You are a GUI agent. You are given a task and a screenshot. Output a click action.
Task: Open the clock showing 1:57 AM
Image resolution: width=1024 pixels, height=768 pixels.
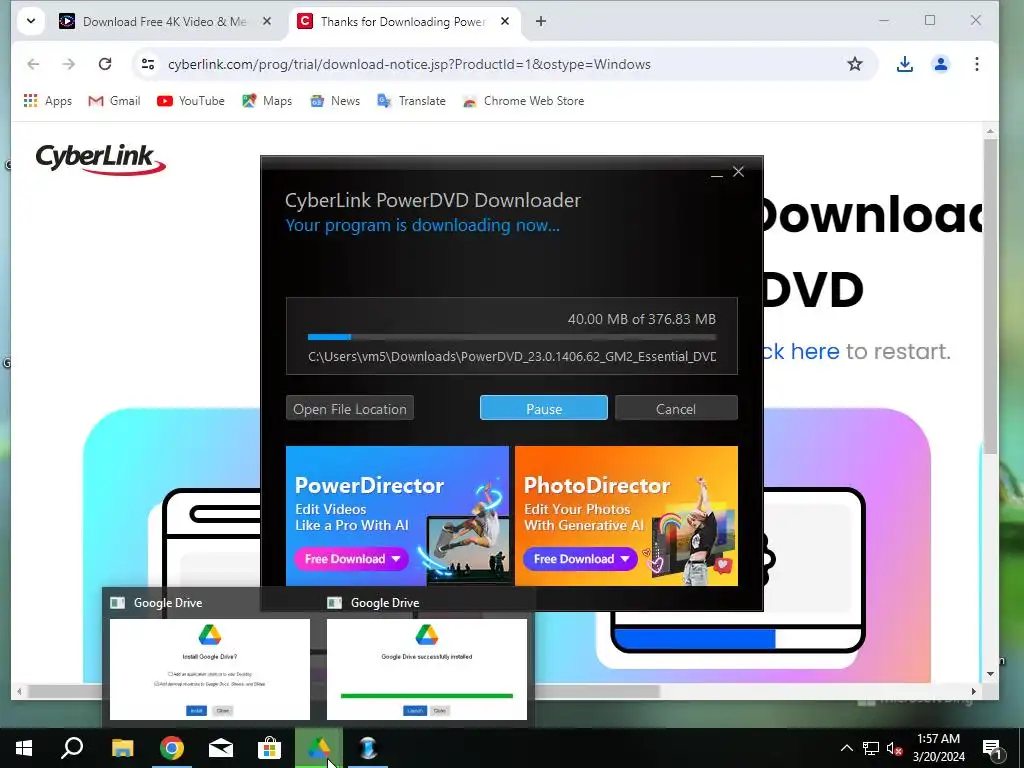tap(938, 748)
